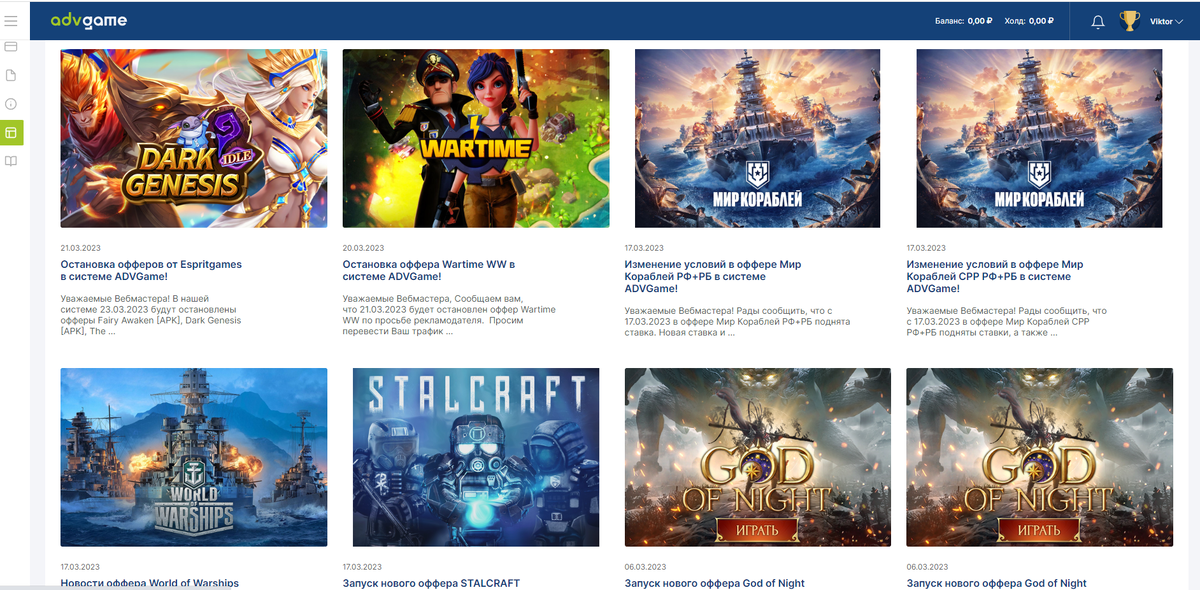Expand the Viktor user dropdown
Viewport: 1200px width, 590px height.
(x=1167, y=21)
